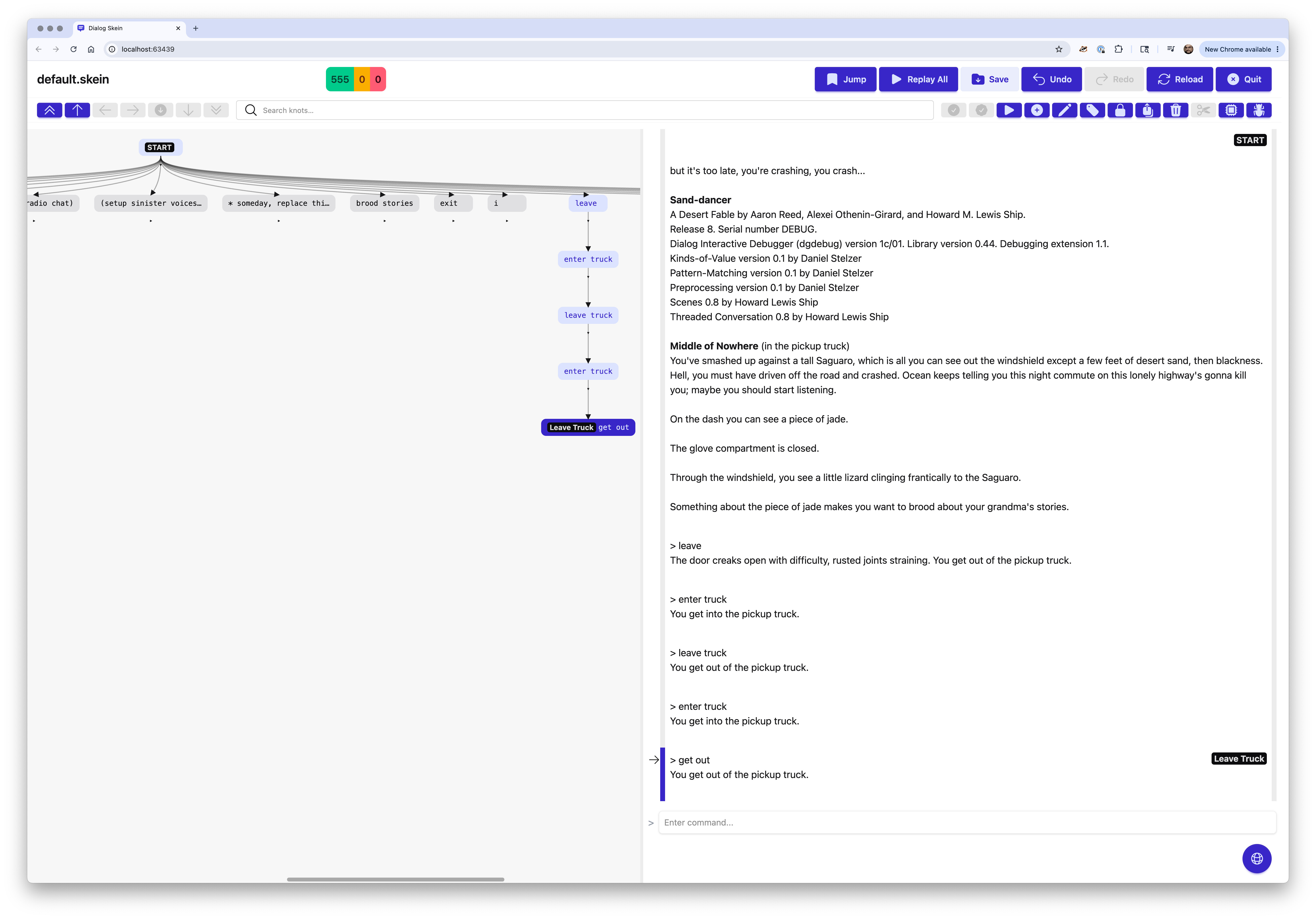Click the bug debug icon
Image resolution: width=1316 pixels, height=919 pixels.
click(x=1259, y=110)
